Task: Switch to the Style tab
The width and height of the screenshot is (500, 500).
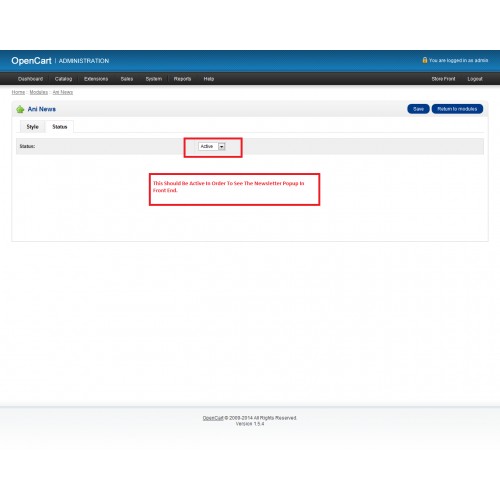Action: coord(32,127)
